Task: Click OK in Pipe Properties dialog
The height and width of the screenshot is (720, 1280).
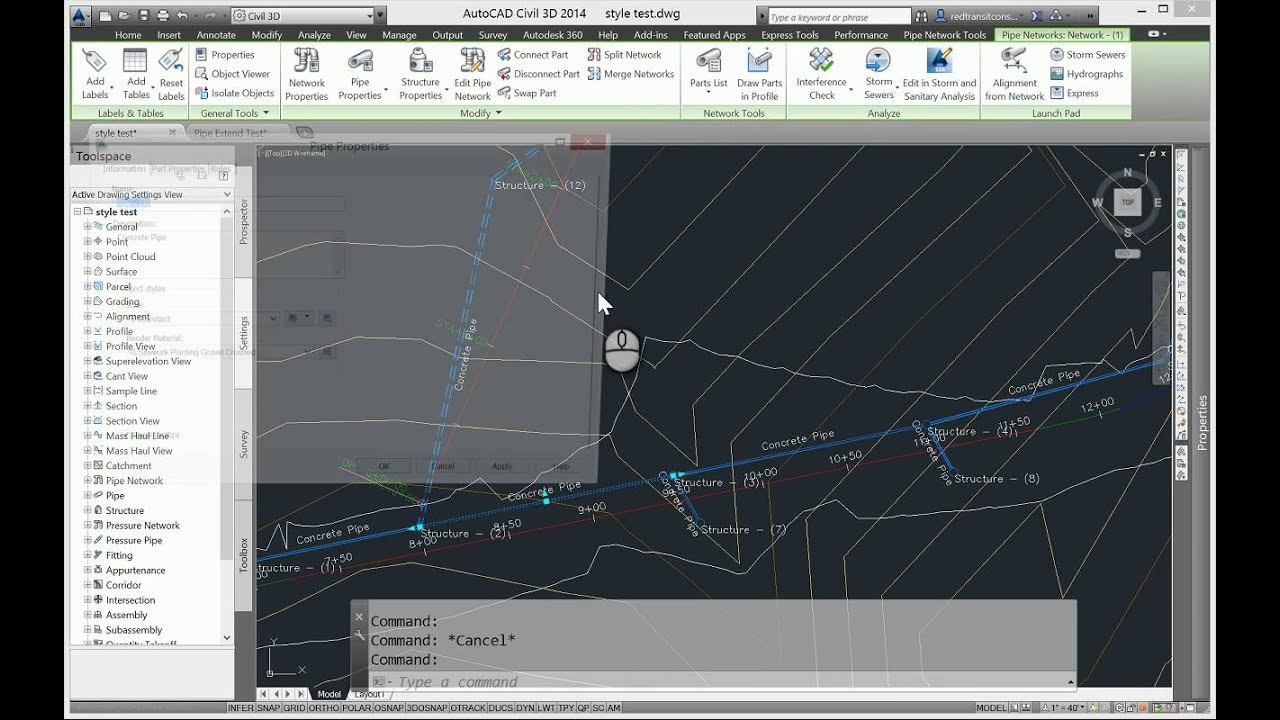Action: click(384, 466)
